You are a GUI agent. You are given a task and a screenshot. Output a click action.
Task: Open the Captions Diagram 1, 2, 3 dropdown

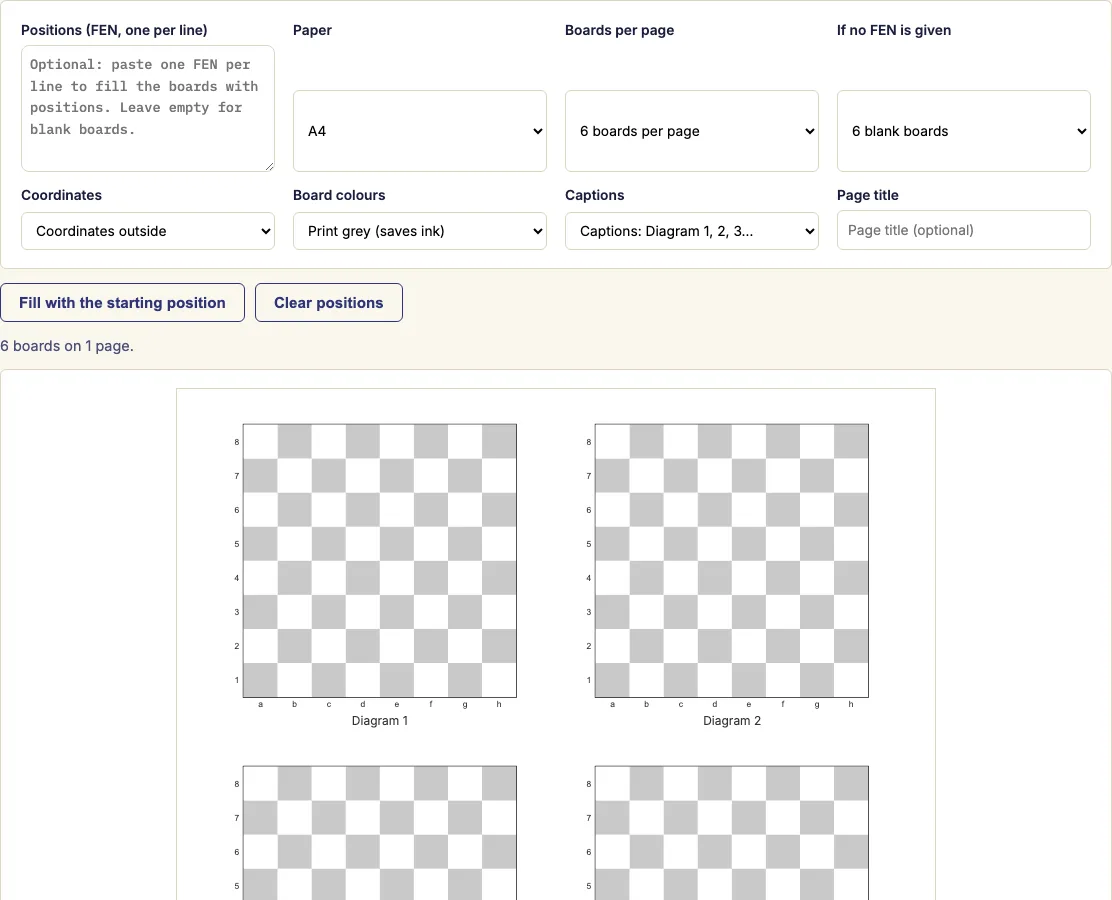point(691,231)
